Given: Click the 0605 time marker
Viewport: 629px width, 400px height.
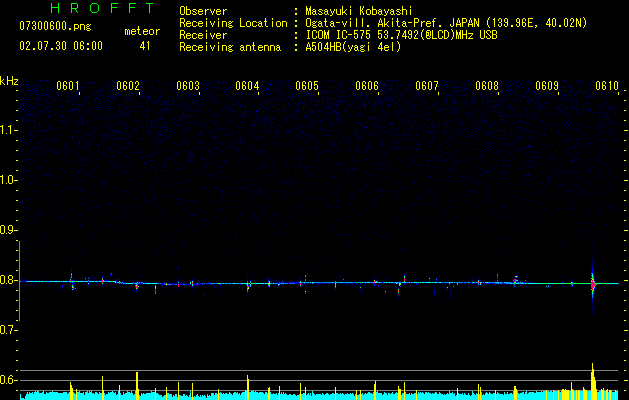Looking at the screenshot, I should [307, 86].
